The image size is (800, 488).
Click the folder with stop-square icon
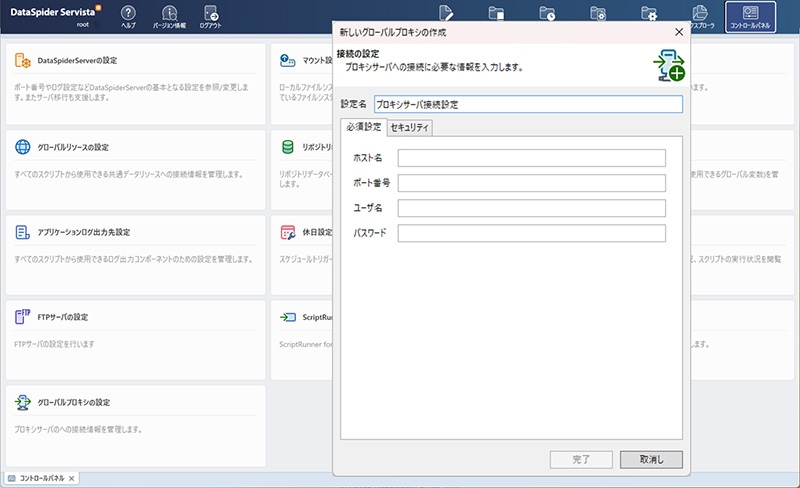[x=496, y=13]
